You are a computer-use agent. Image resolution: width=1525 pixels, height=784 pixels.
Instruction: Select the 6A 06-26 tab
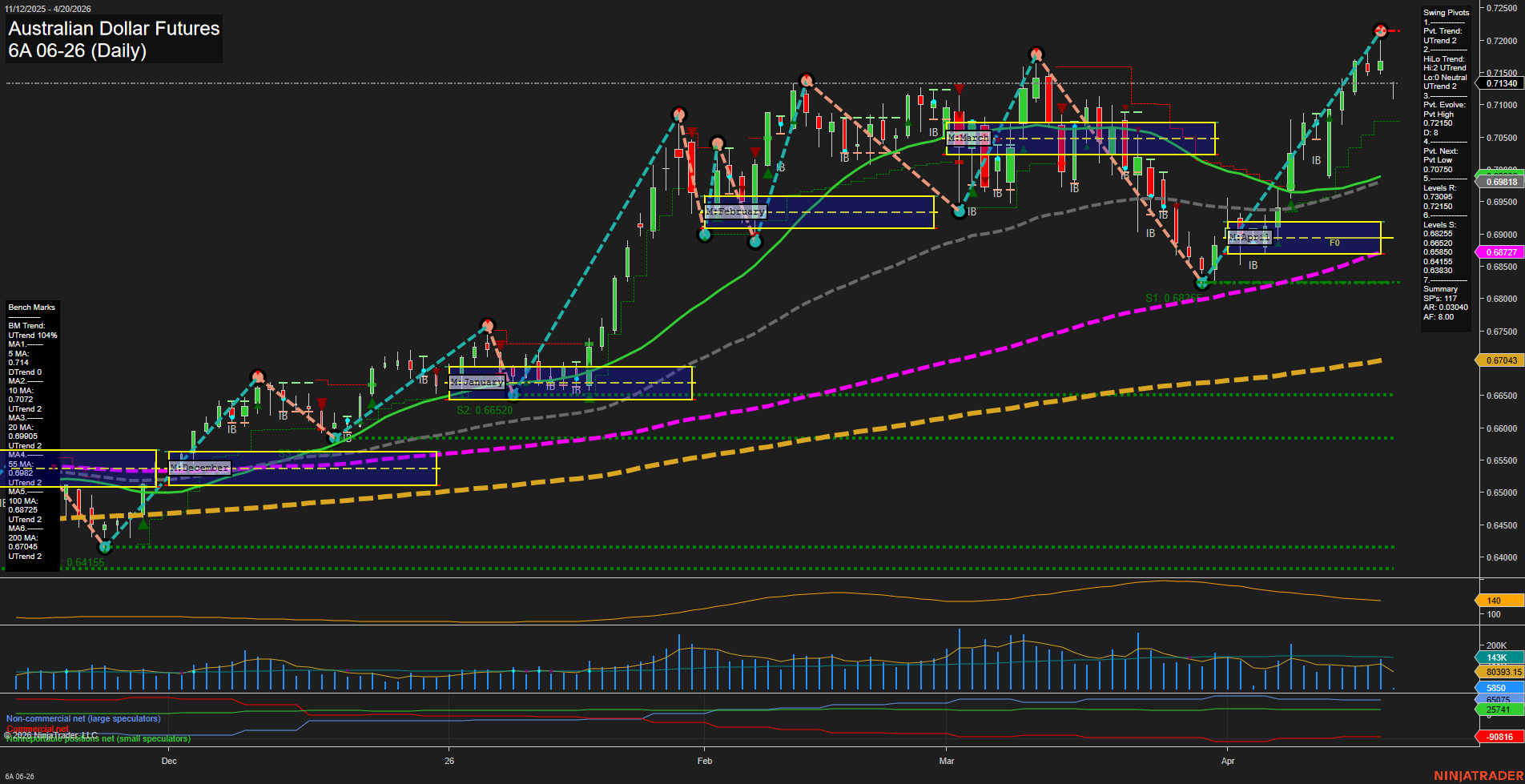(21, 774)
